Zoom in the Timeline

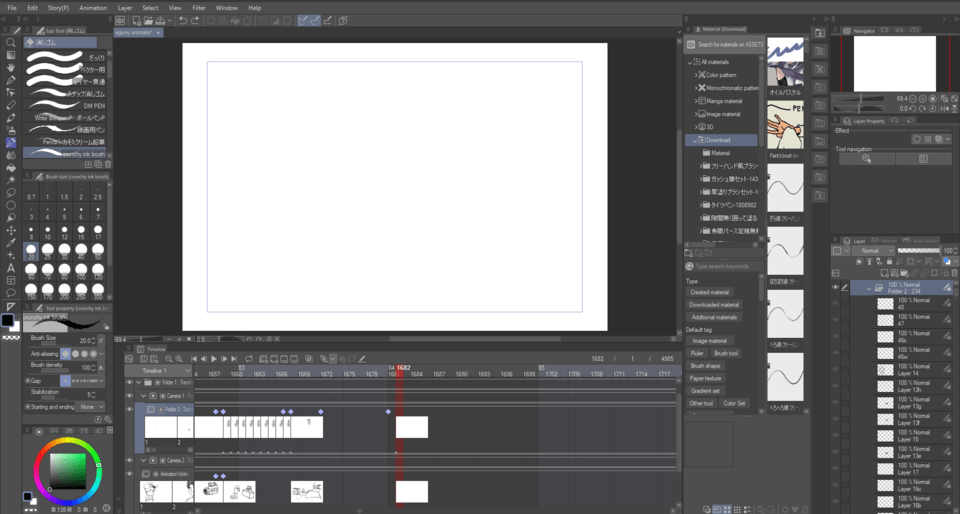tap(178, 359)
